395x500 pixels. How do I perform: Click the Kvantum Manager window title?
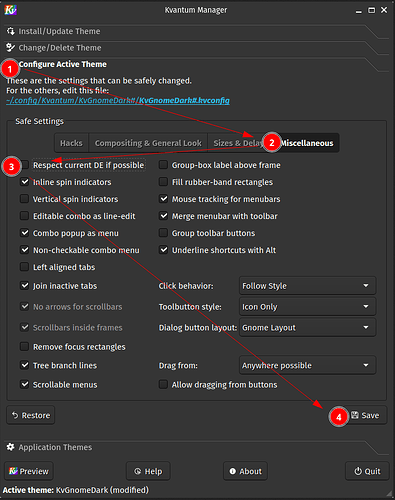pos(196,10)
